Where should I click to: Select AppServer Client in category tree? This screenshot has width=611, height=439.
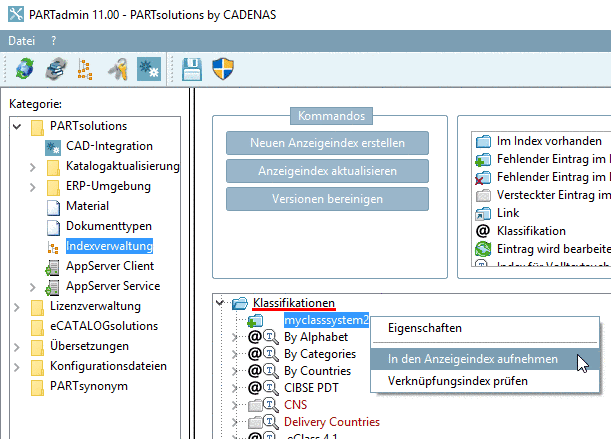pyautogui.click(x=110, y=266)
